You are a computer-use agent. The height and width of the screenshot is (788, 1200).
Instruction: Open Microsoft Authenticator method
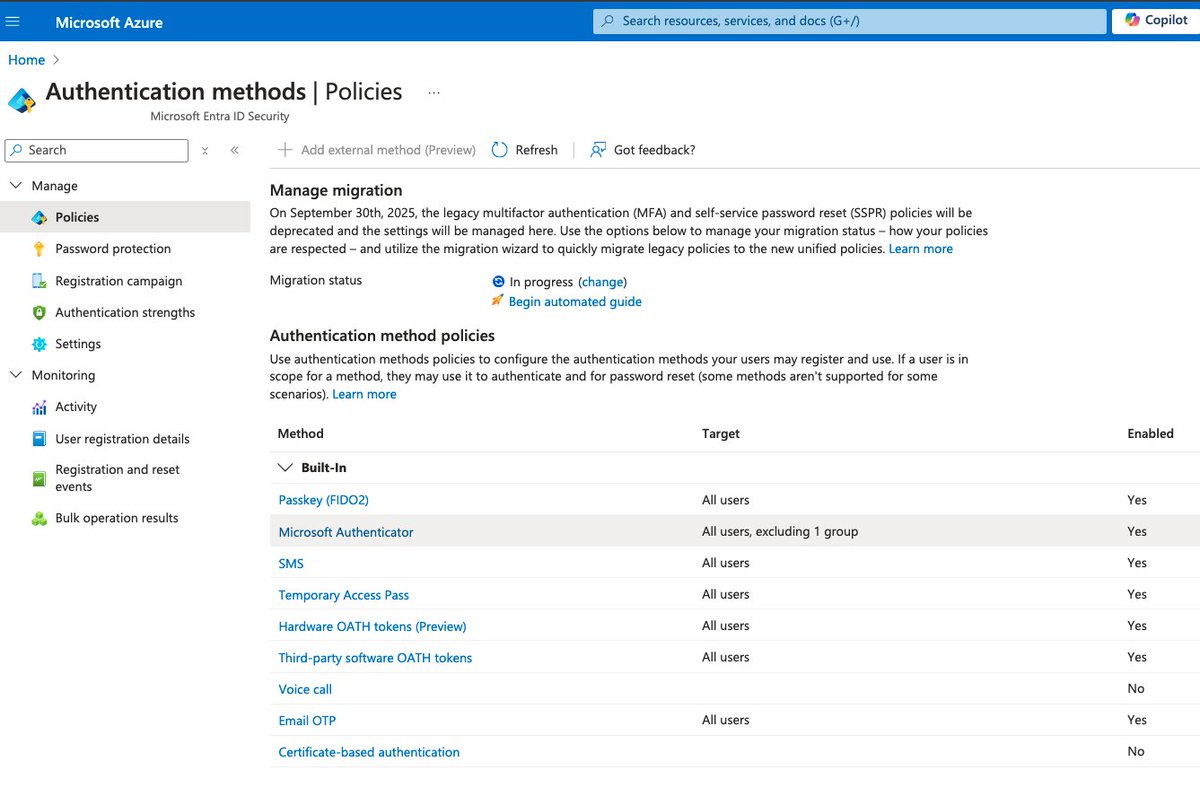(x=346, y=532)
